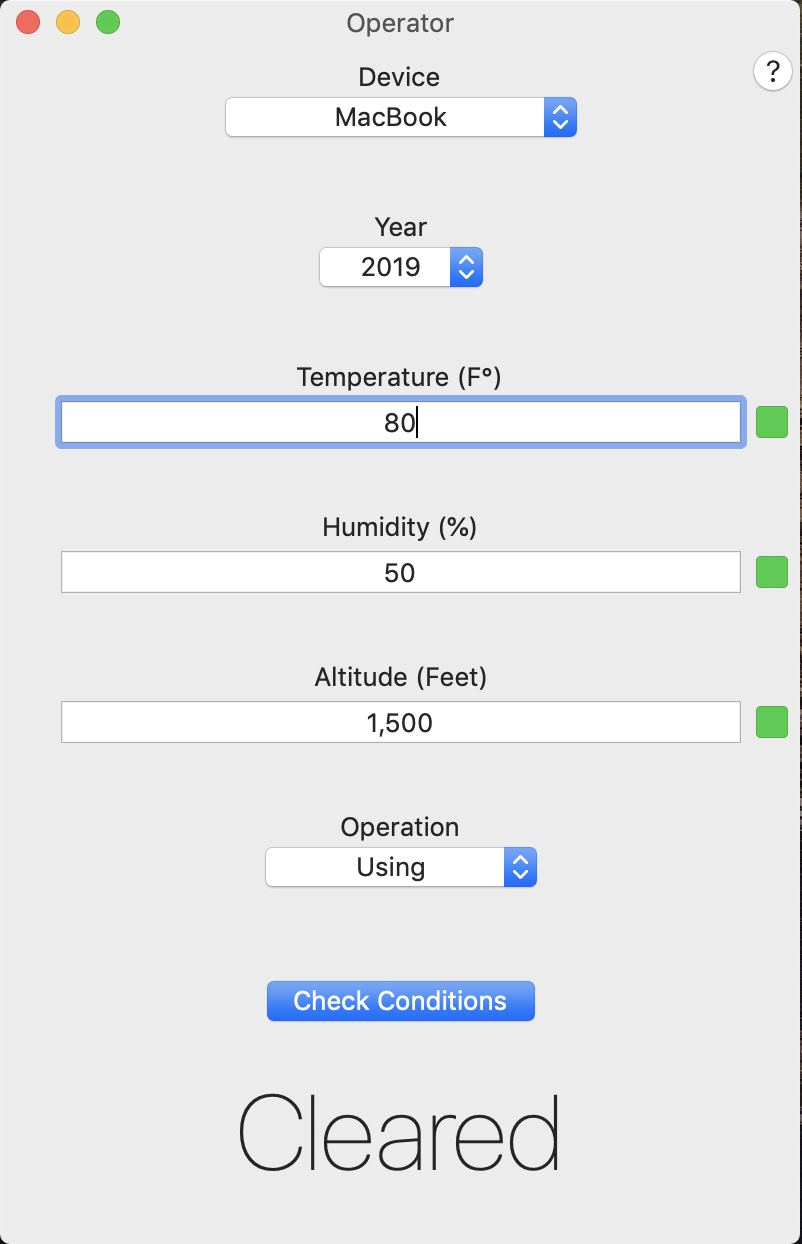
Task: Open the Device dropdown showing MacBook
Action: coord(401,117)
